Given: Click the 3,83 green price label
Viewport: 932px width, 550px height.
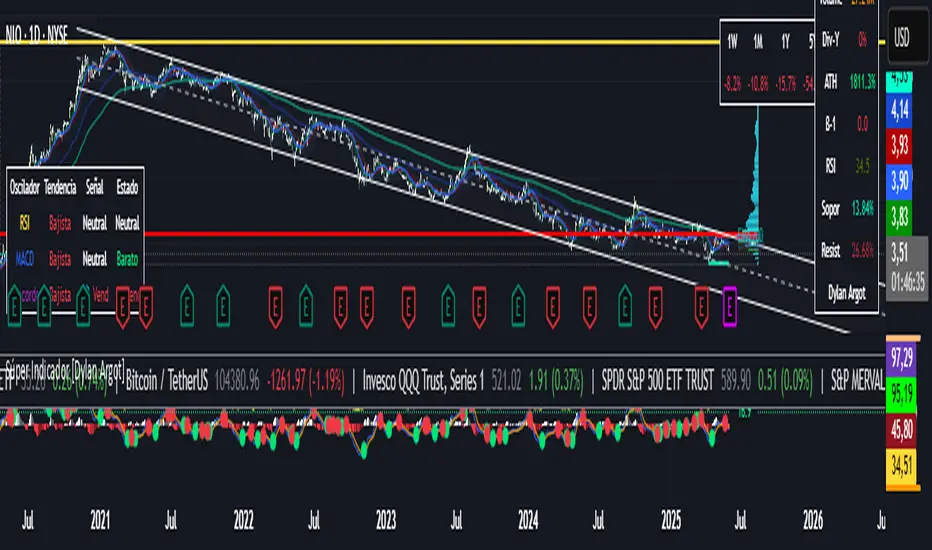Looking at the screenshot, I should point(899,218).
